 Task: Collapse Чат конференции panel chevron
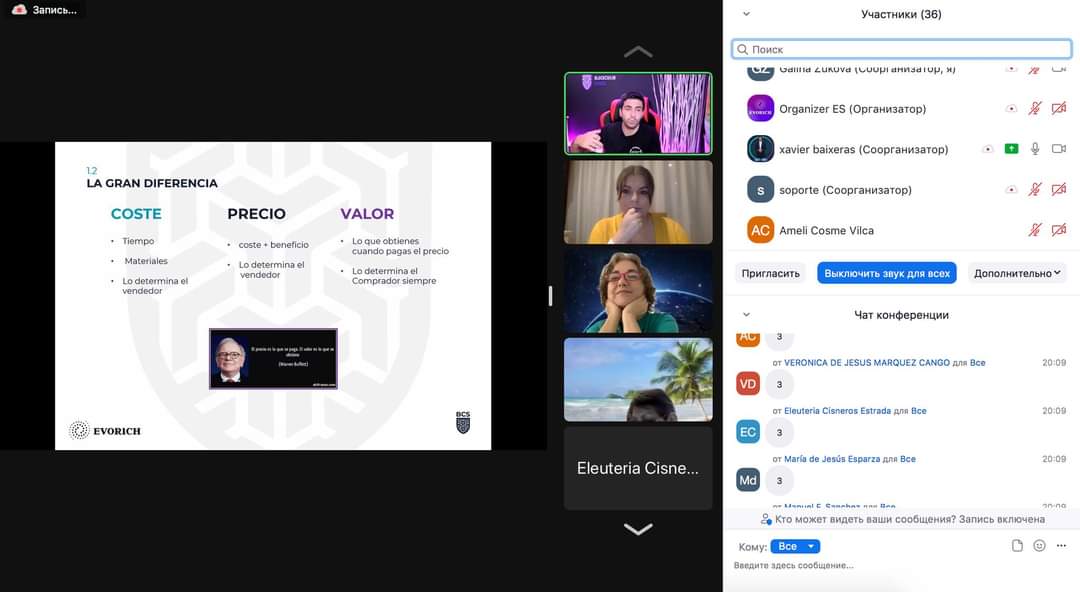(746, 314)
